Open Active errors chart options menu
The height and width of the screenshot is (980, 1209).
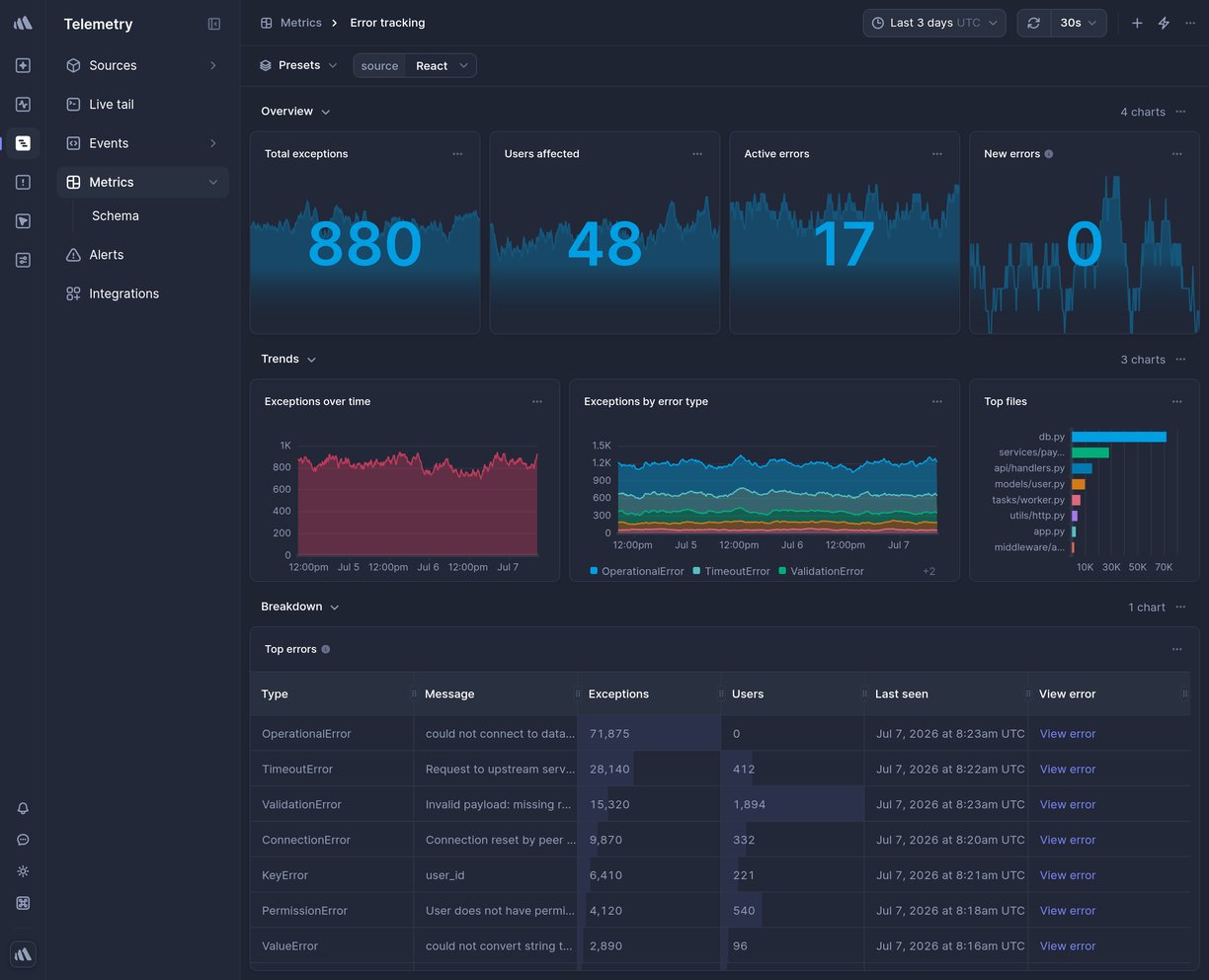[x=937, y=154]
